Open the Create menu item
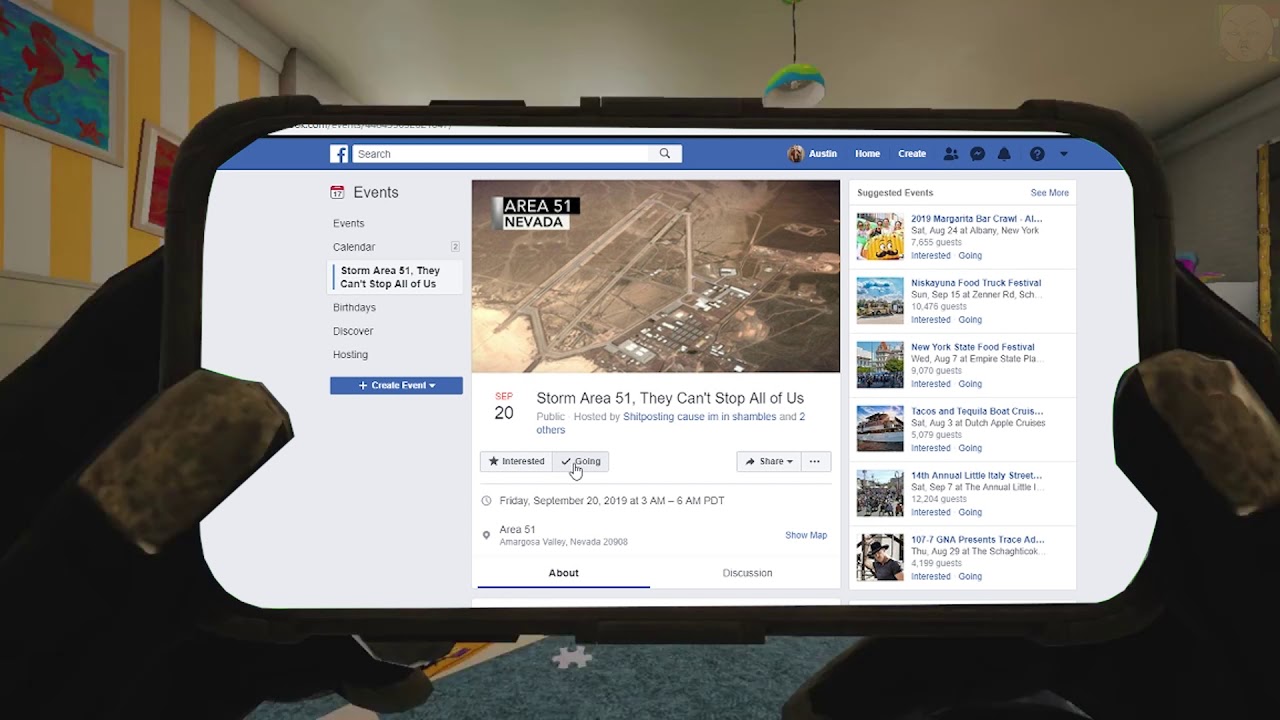The image size is (1280, 720). 912,154
